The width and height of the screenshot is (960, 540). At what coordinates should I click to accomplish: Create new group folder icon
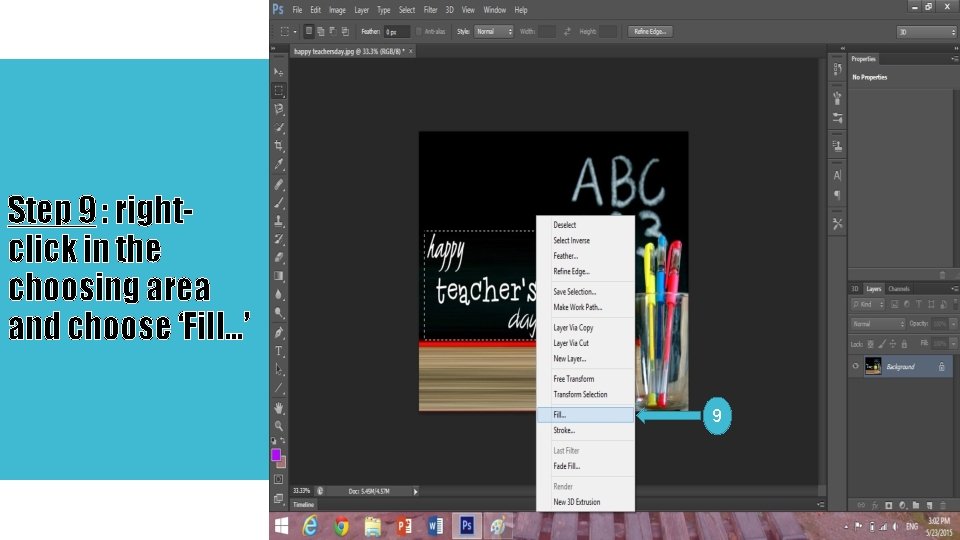point(916,505)
